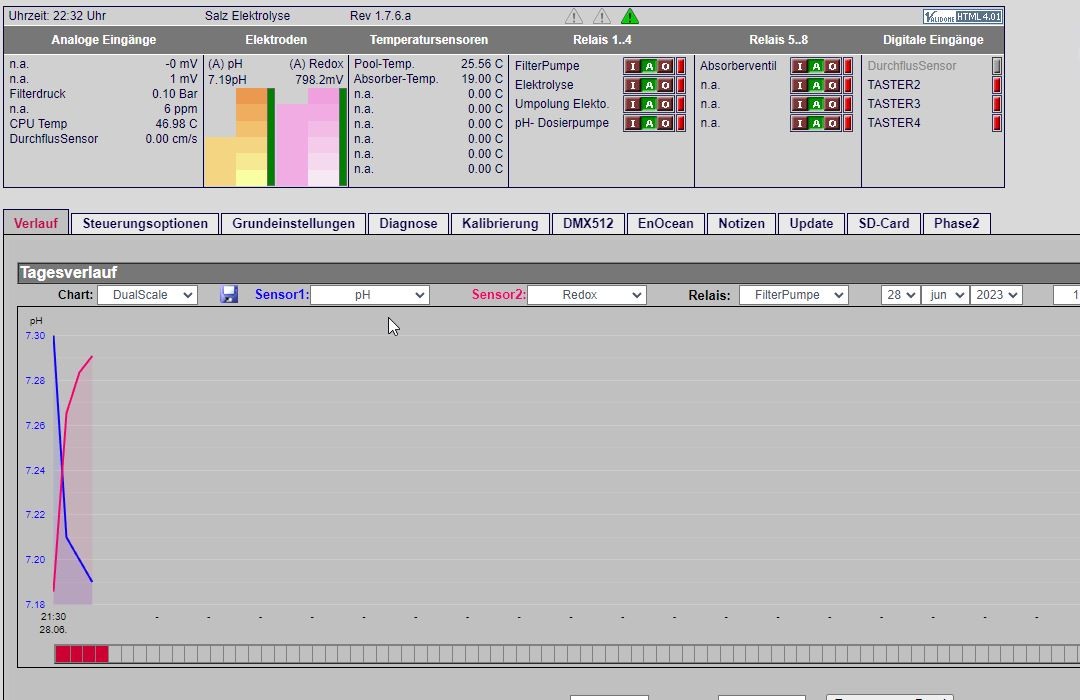The height and width of the screenshot is (700, 1080).
Task: Click Umpolung Elekto. red status indicator
Action: click(x=681, y=104)
